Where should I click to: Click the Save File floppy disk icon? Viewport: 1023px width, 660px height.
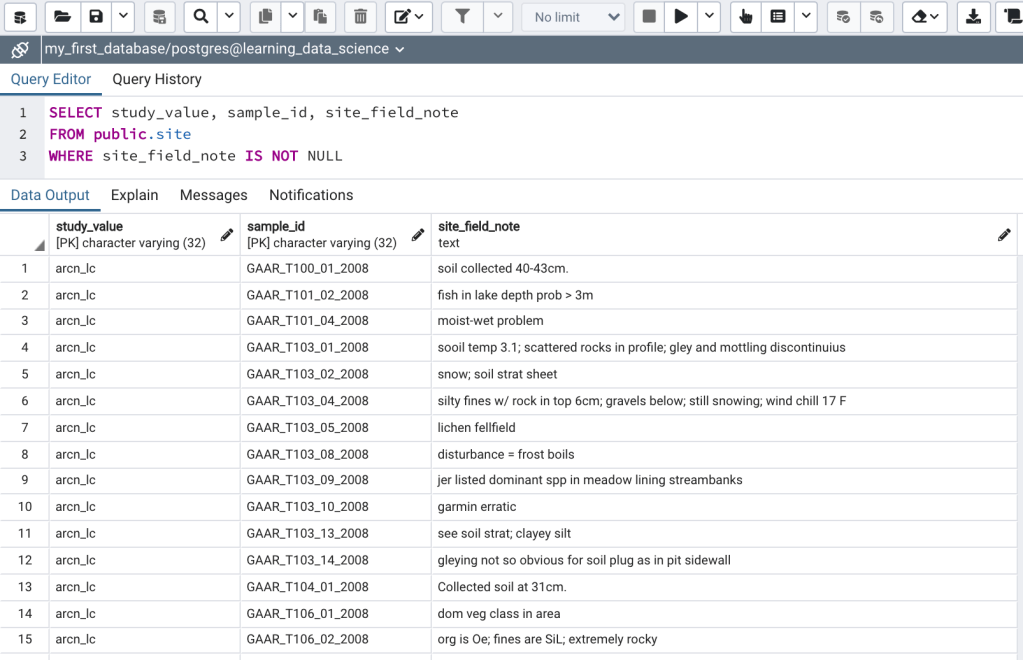tap(95, 17)
